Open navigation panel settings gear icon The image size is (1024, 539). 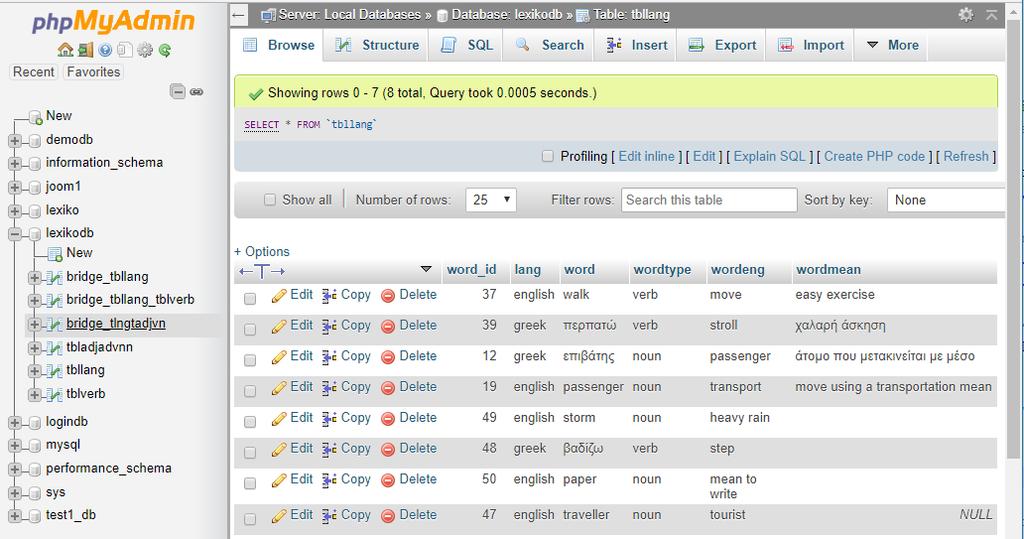point(145,50)
